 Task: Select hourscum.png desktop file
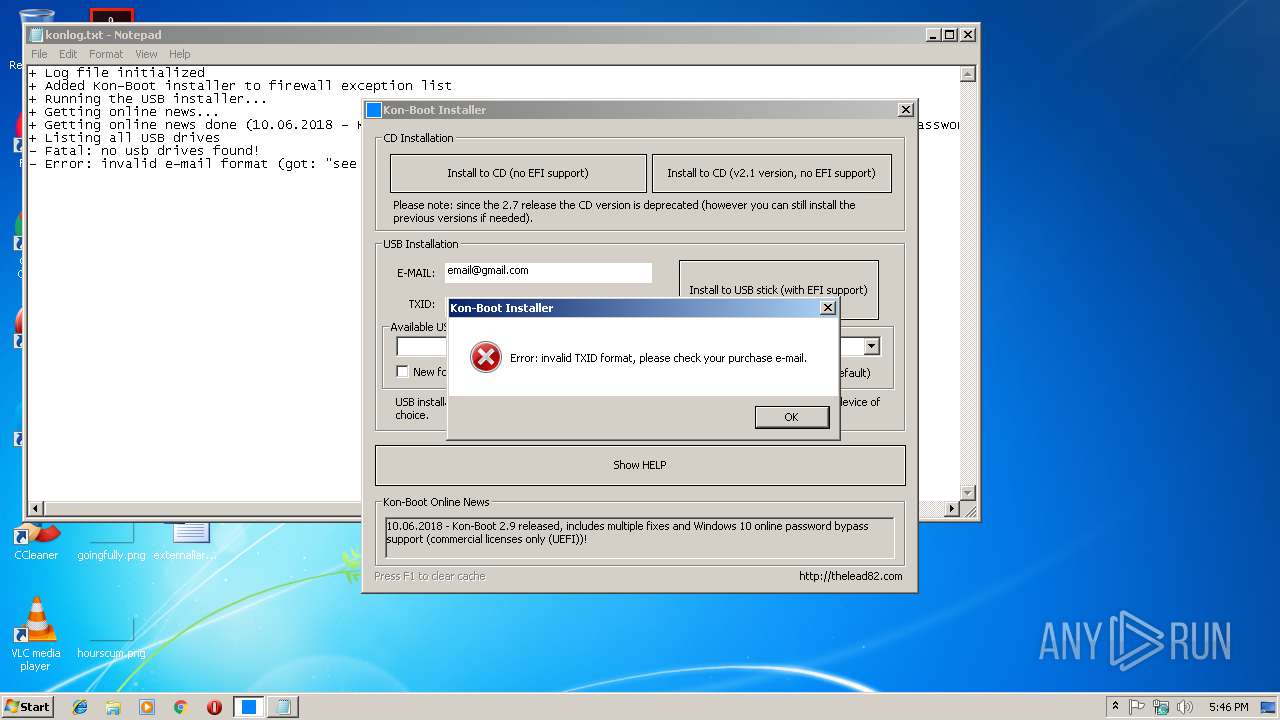pos(111,638)
